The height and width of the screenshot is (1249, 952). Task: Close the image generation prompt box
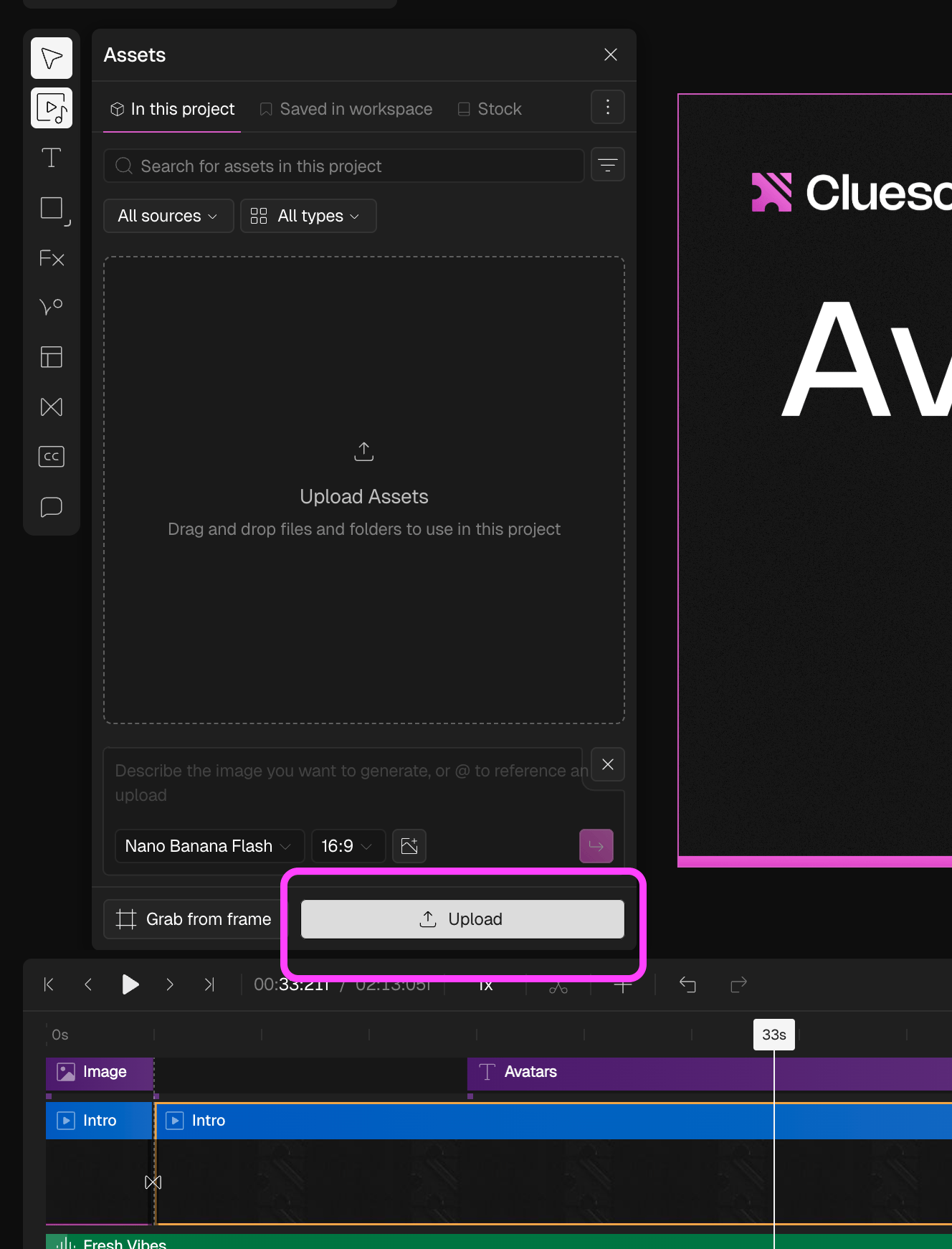tap(608, 764)
